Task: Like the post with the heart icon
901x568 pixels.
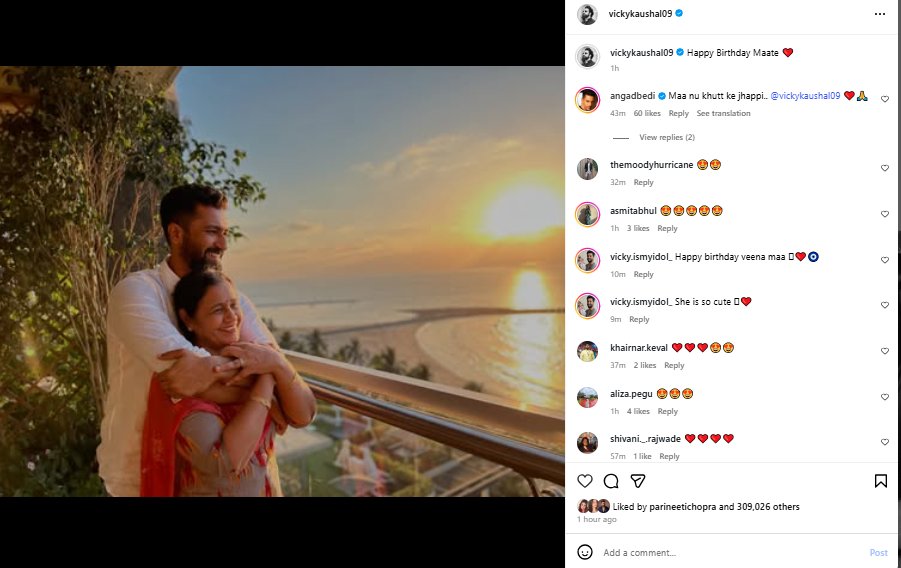Action: point(585,481)
